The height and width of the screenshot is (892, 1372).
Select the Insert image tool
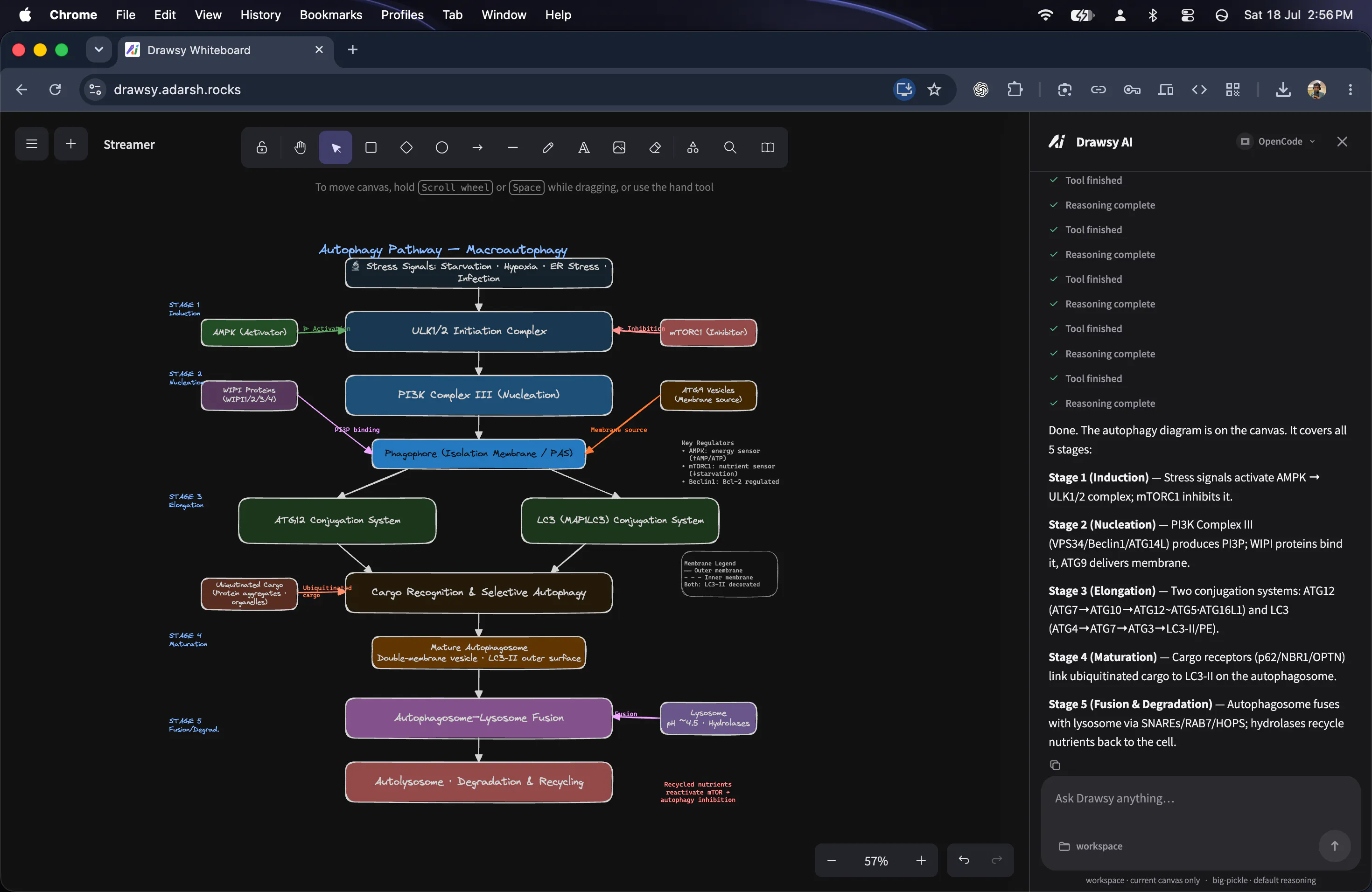click(619, 147)
